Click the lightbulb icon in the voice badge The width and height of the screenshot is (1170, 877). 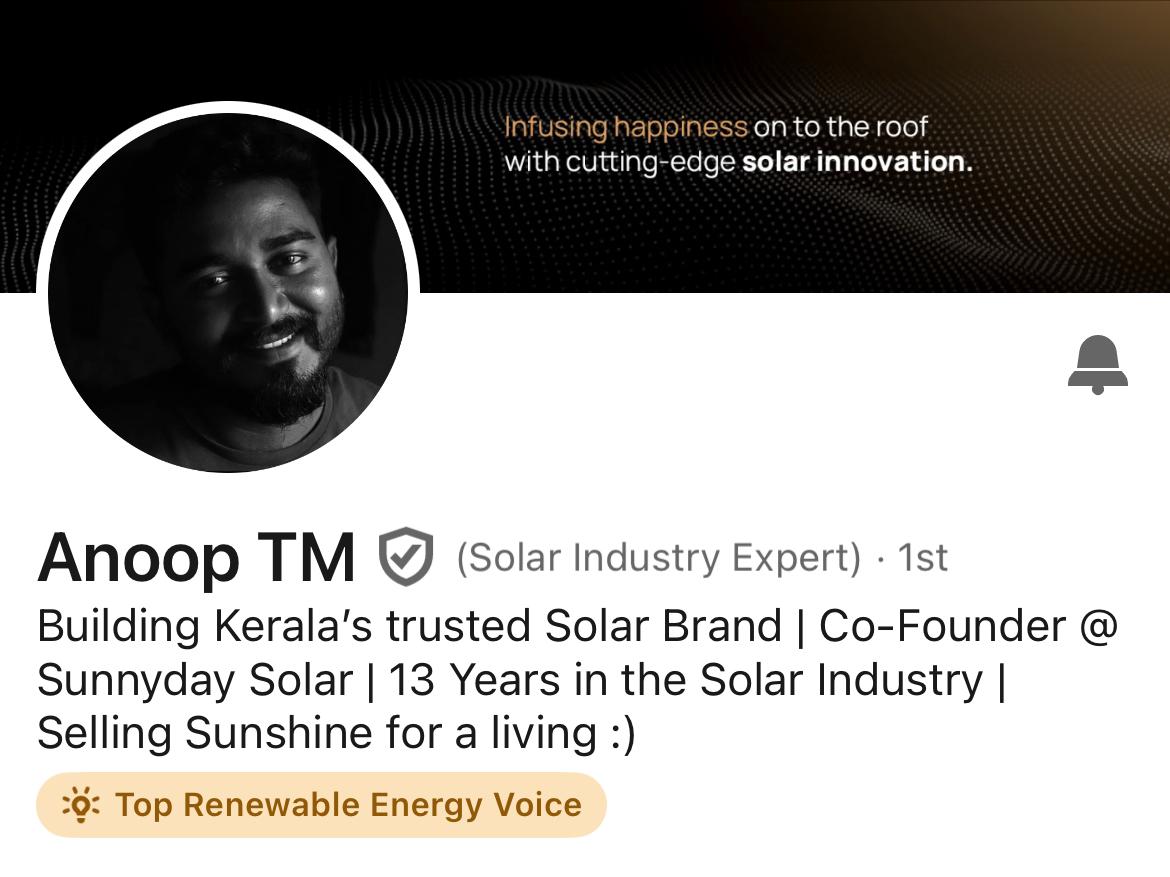pyautogui.click(x=81, y=804)
